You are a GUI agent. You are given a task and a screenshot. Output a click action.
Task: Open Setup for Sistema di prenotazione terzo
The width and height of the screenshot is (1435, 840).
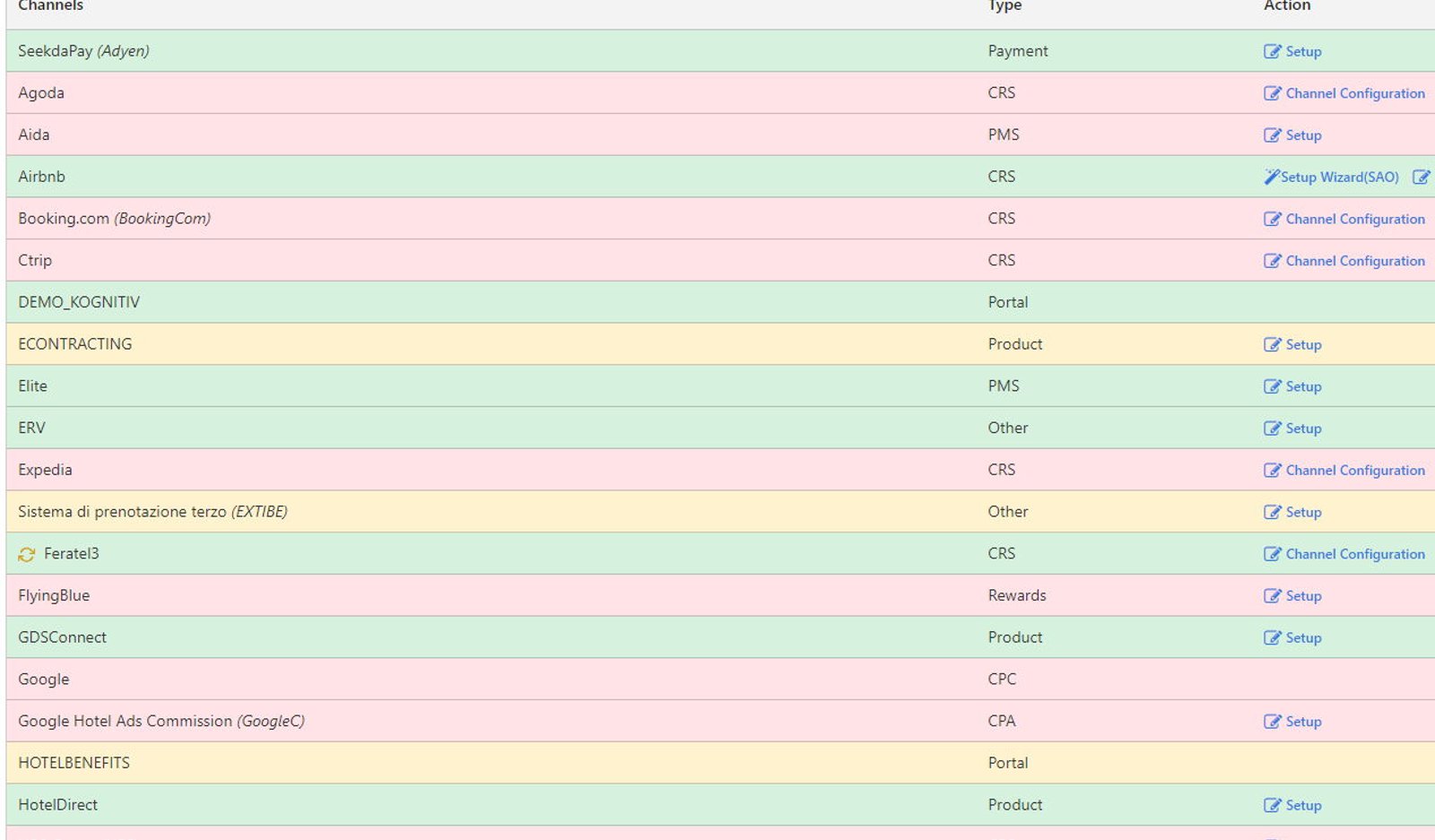click(1303, 512)
